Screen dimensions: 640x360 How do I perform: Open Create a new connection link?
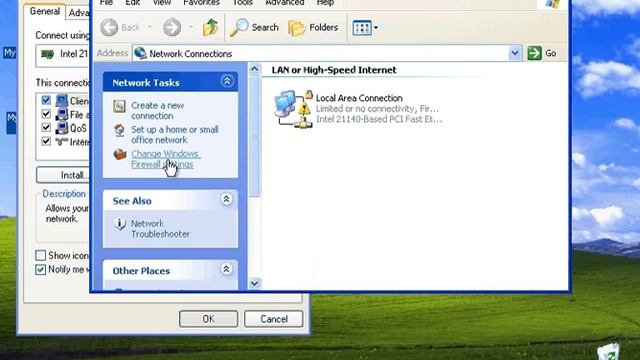(157, 111)
